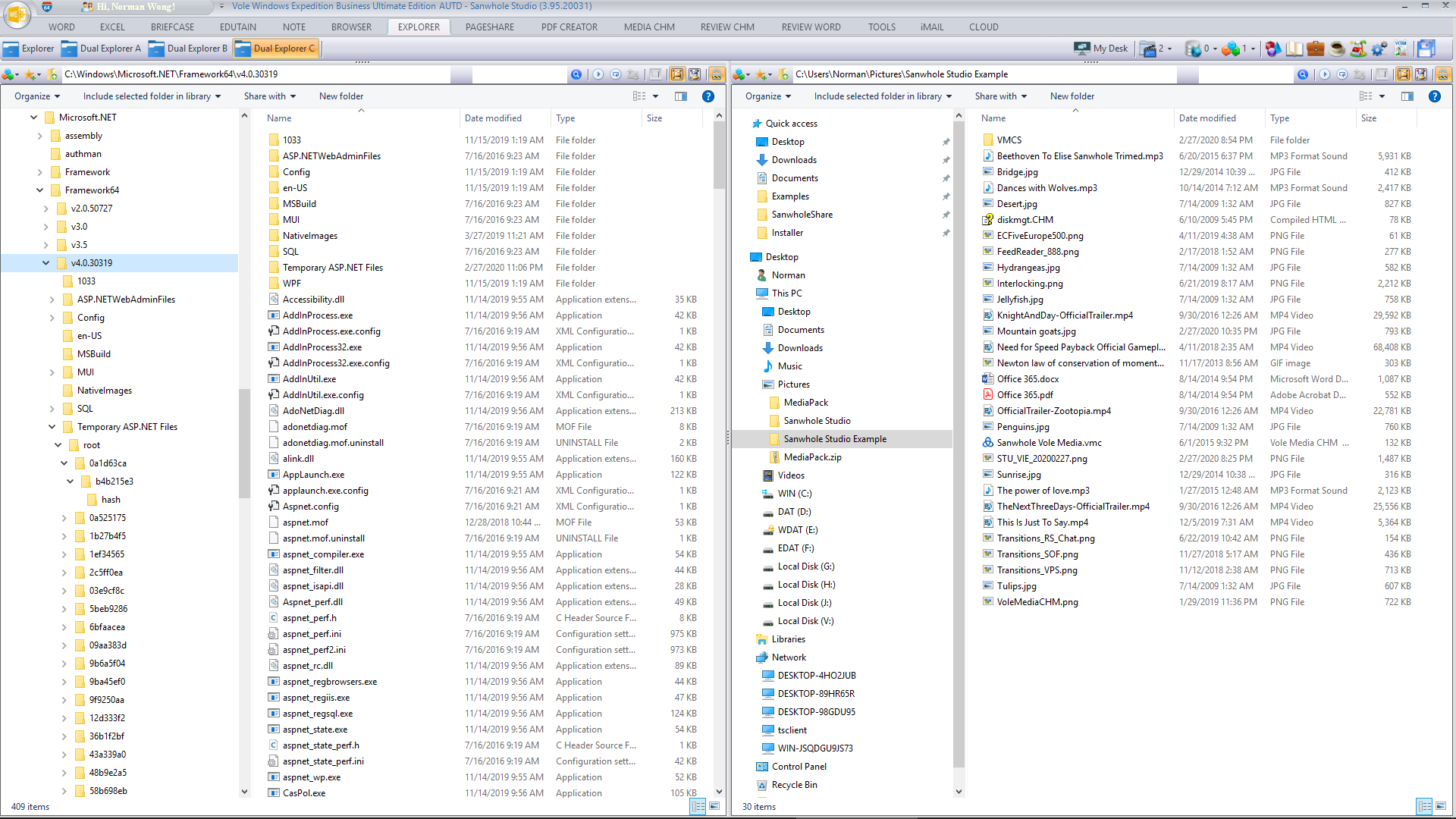Click the My Desk monitor button
The height and width of the screenshot is (819, 1456).
click(1101, 49)
